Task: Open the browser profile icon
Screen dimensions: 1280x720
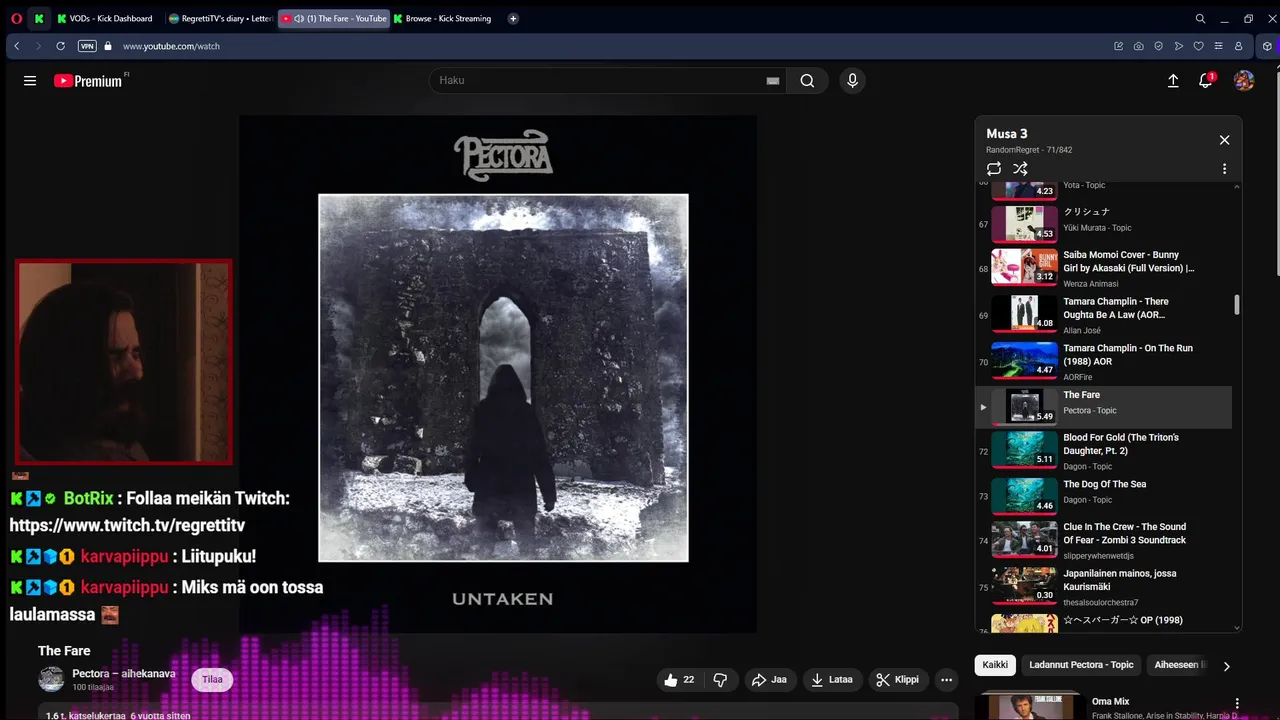Action: [1238, 46]
